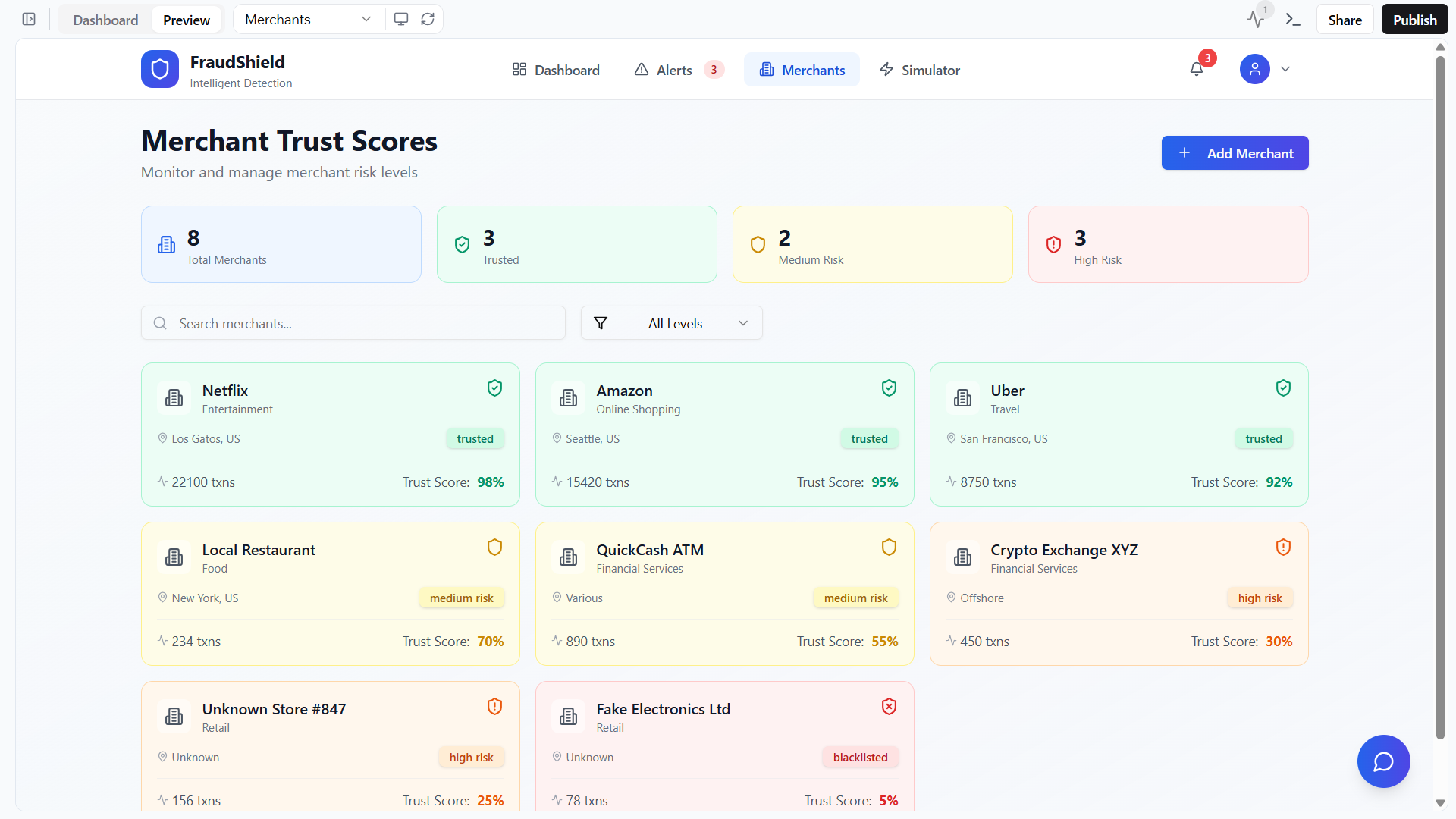The image size is (1456, 819).
Task: Click the Add Merchant button
Action: point(1235,152)
